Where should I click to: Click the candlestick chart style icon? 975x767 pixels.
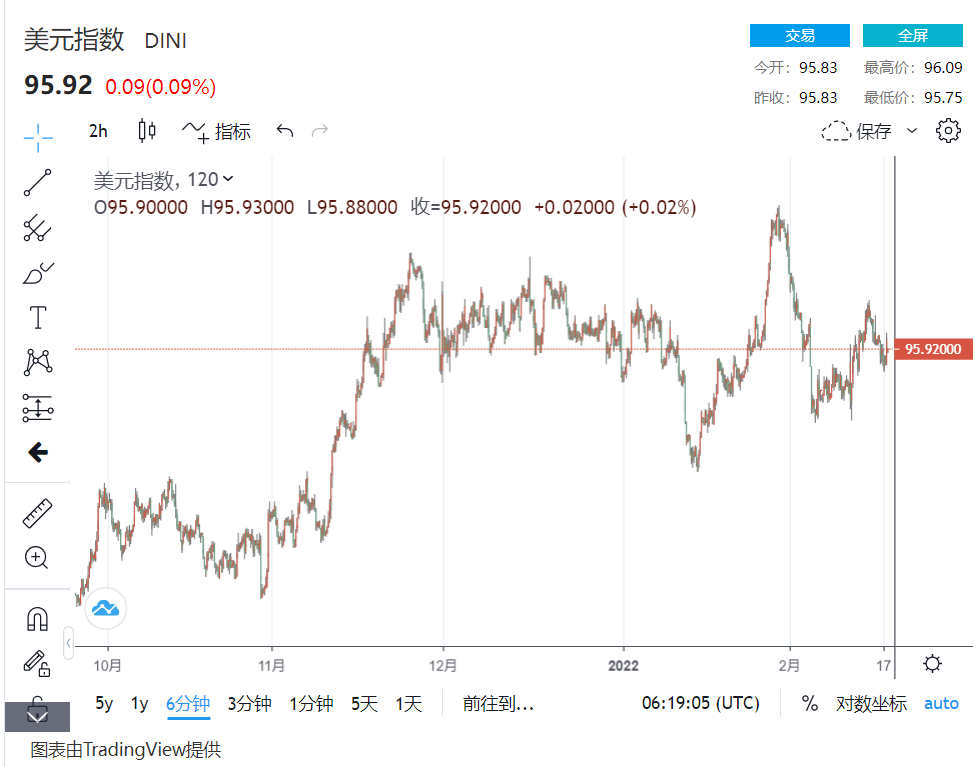pos(147,130)
